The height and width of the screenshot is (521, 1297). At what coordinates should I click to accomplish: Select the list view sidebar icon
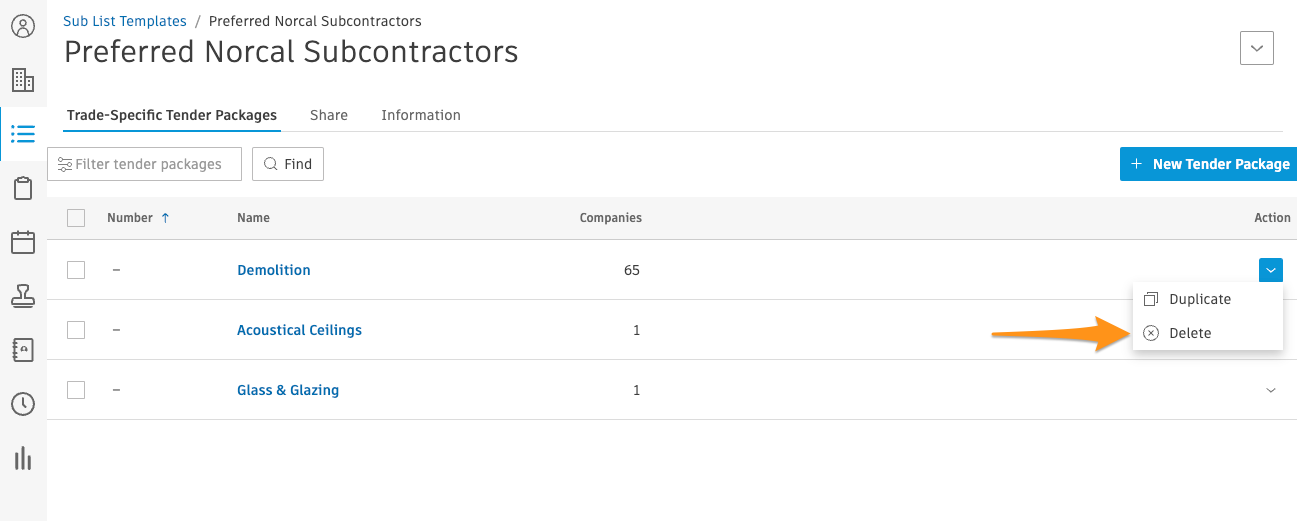click(23, 134)
